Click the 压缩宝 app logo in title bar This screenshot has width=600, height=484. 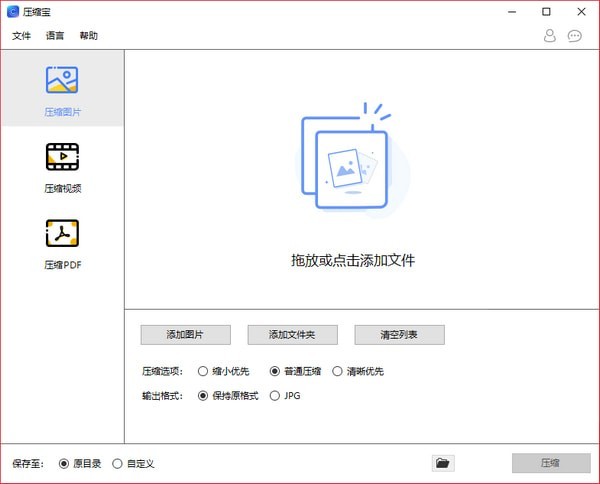tap(12, 12)
